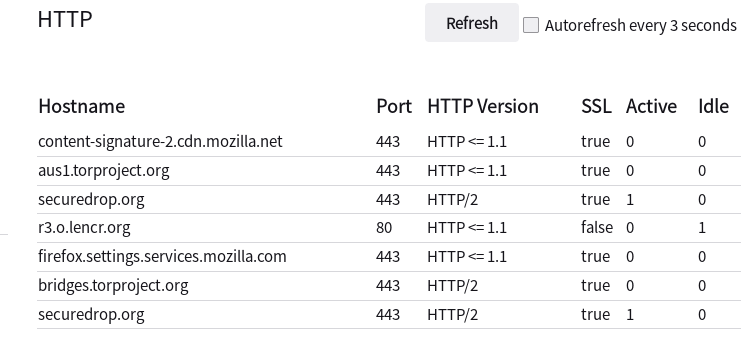Screen dimensions: 751x360
Task: Click the Refresh button
Action: [471, 22]
